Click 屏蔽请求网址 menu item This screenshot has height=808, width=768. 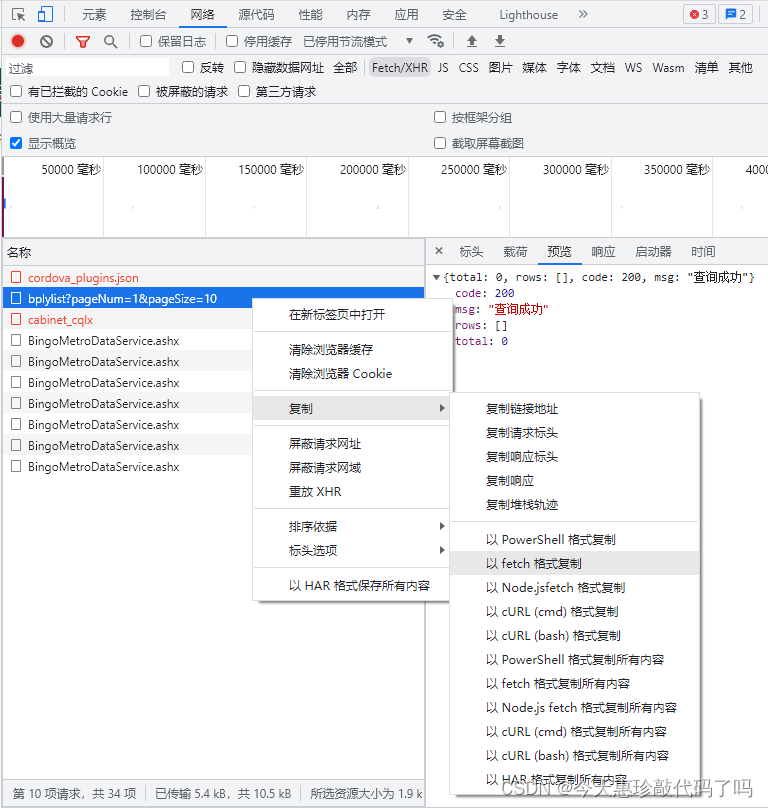tap(352, 444)
